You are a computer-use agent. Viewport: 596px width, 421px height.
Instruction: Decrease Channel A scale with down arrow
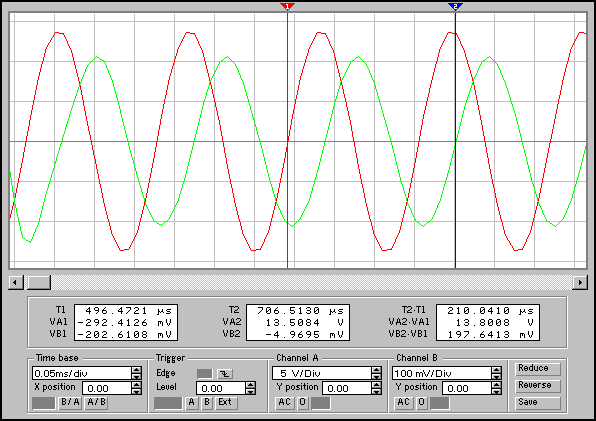[376, 377]
